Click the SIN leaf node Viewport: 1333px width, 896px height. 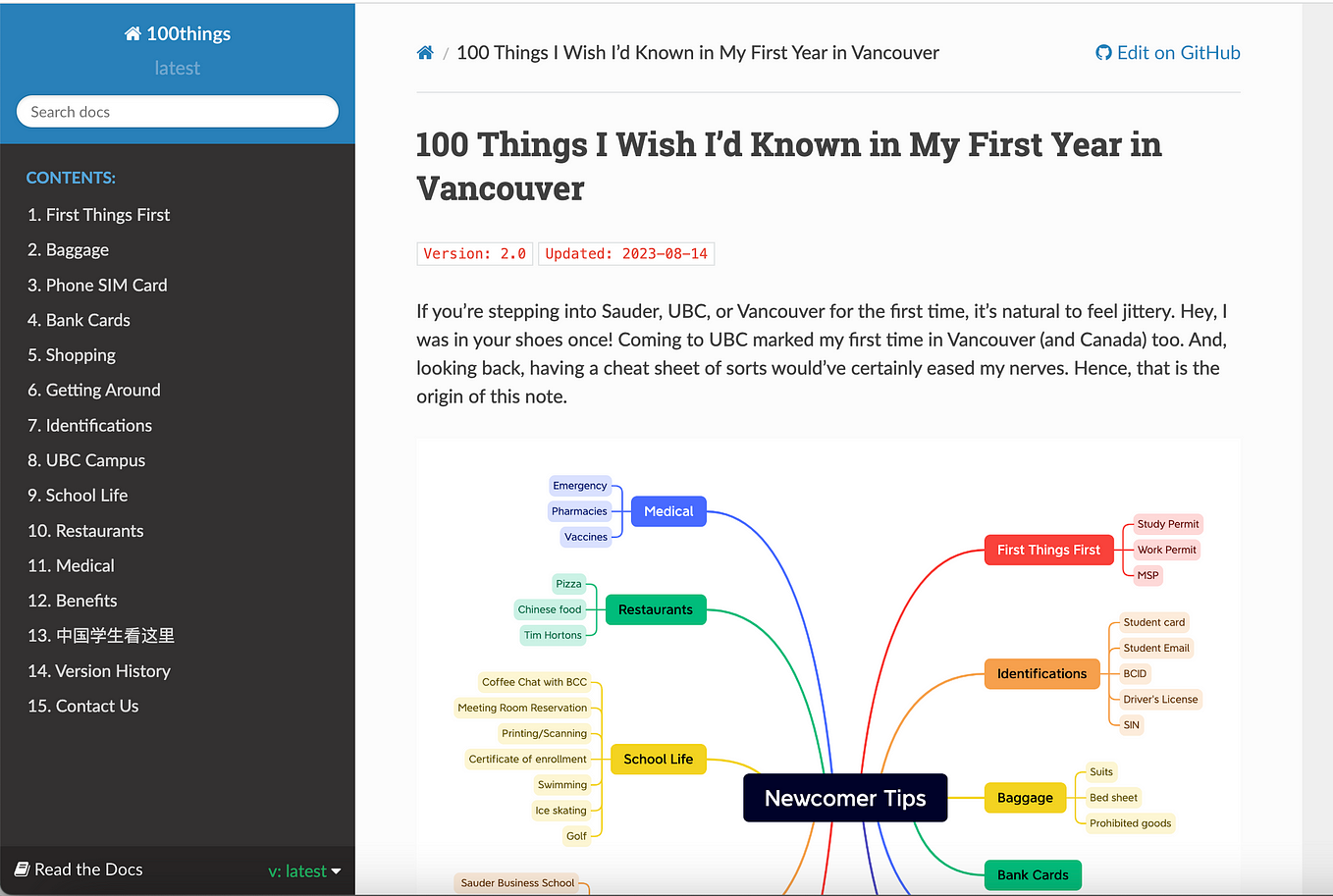tap(1132, 725)
